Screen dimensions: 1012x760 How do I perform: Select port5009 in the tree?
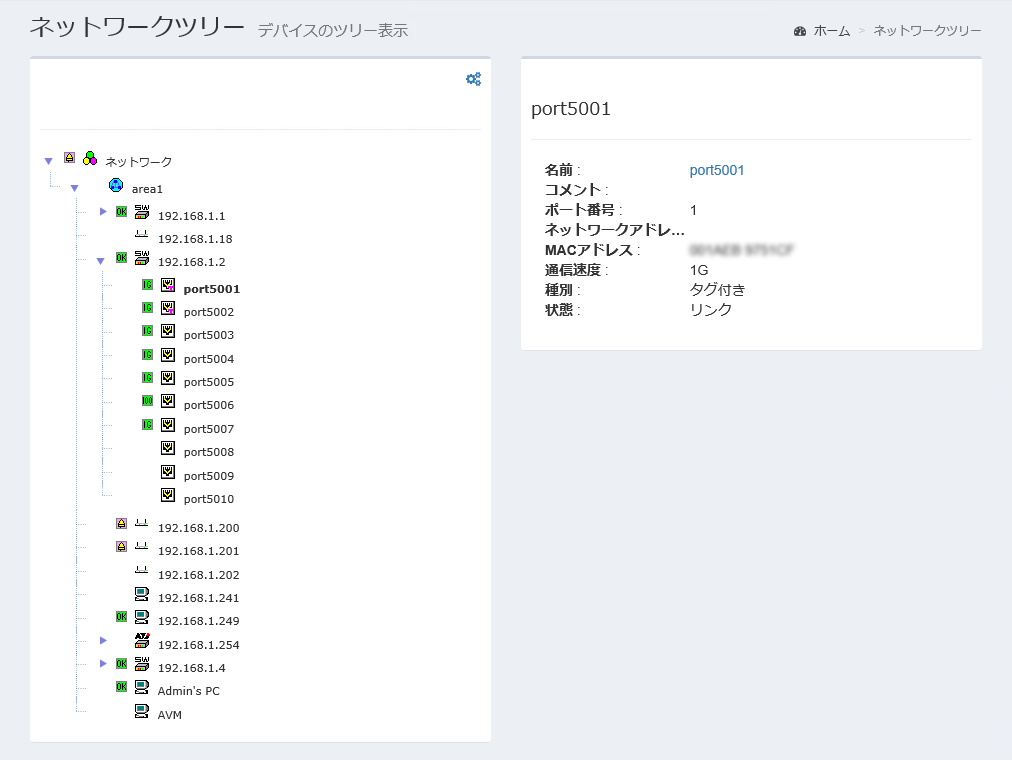pos(208,476)
